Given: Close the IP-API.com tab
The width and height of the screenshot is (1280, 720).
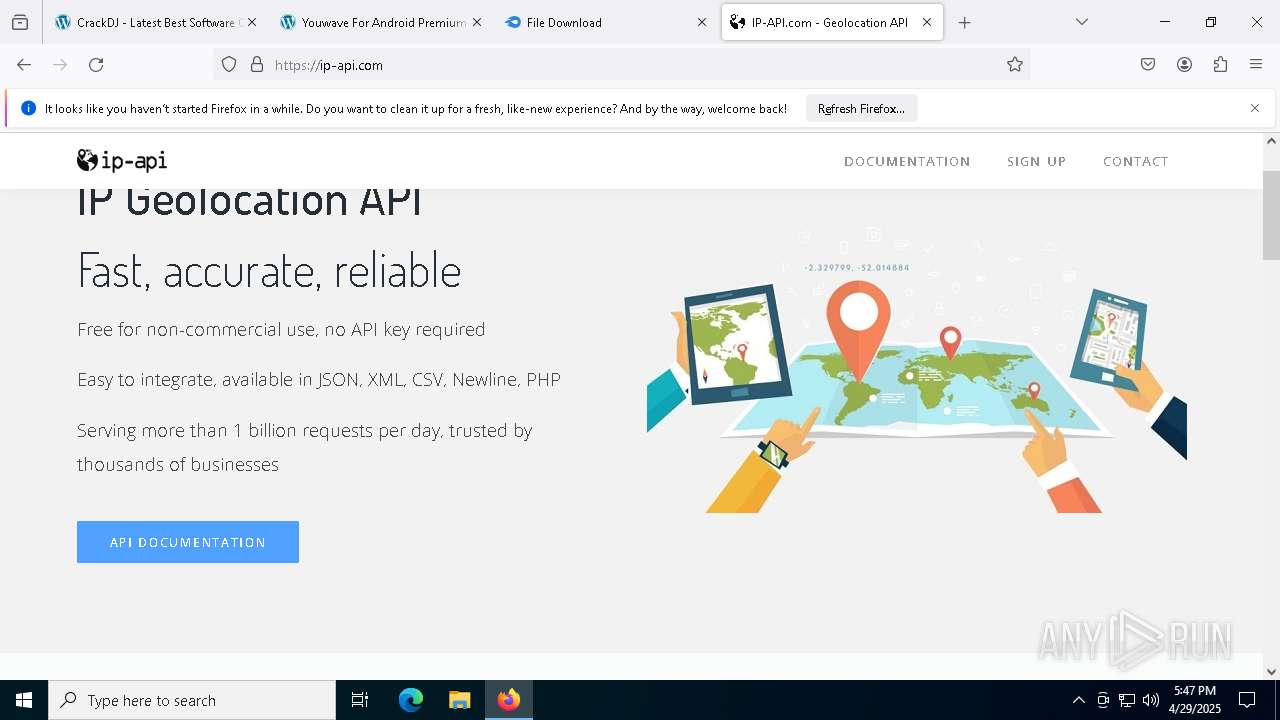Looking at the screenshot, I should (x=927, y=22).
